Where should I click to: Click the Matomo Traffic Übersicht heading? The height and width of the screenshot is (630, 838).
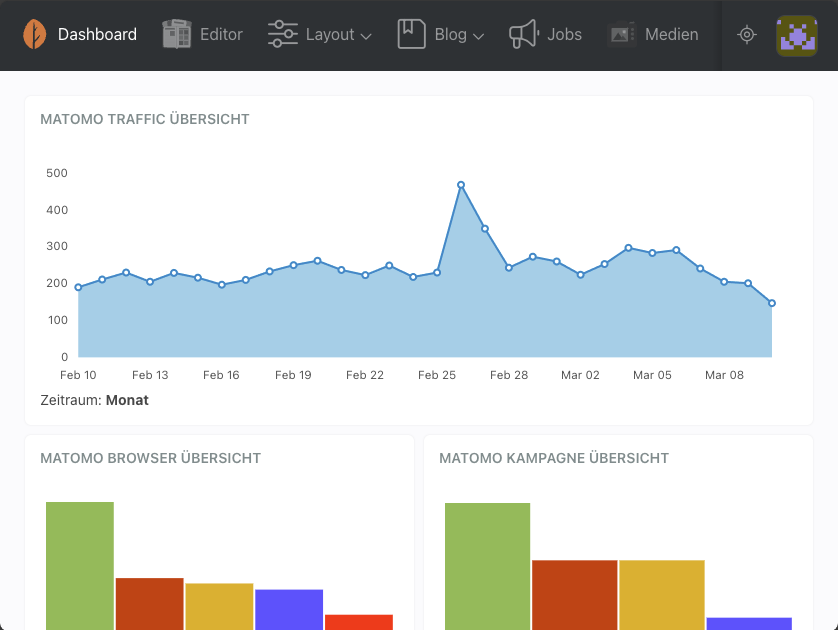[145, 119]
